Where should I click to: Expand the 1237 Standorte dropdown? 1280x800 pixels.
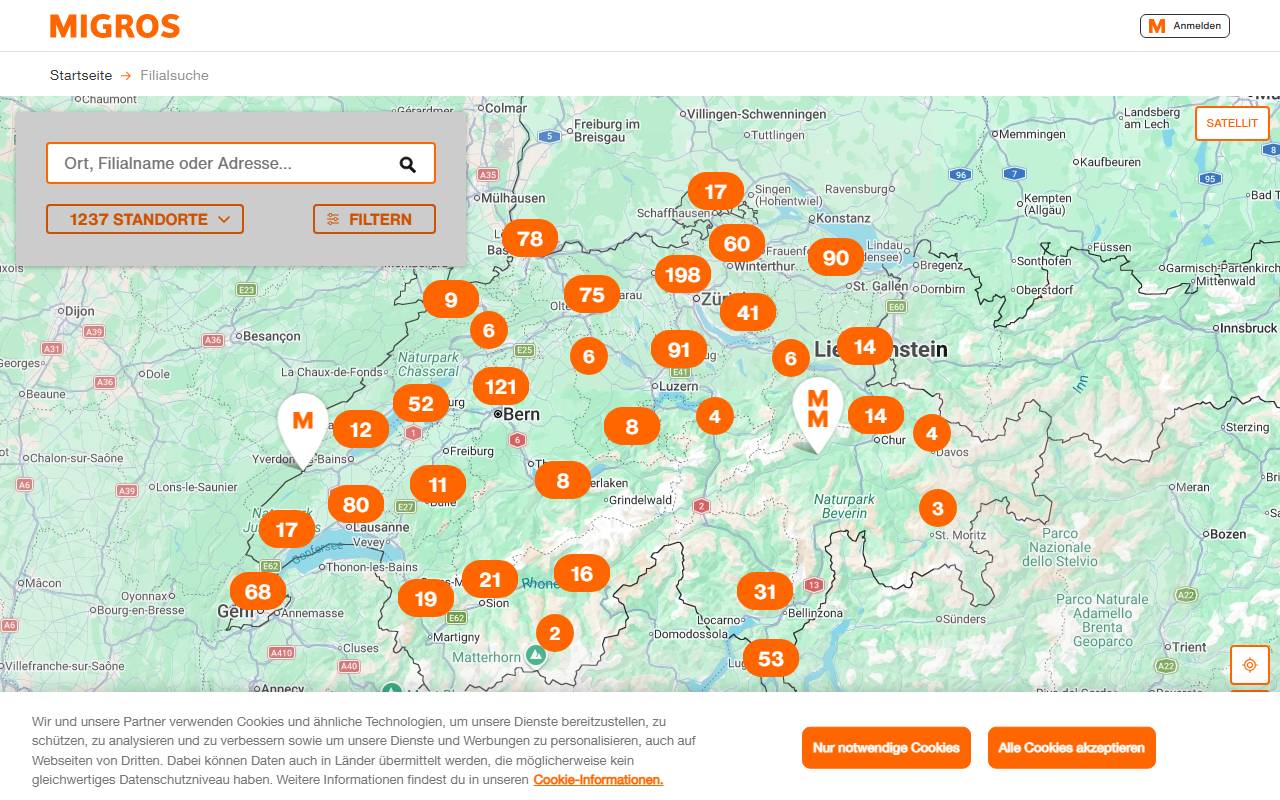pos(145,219)
